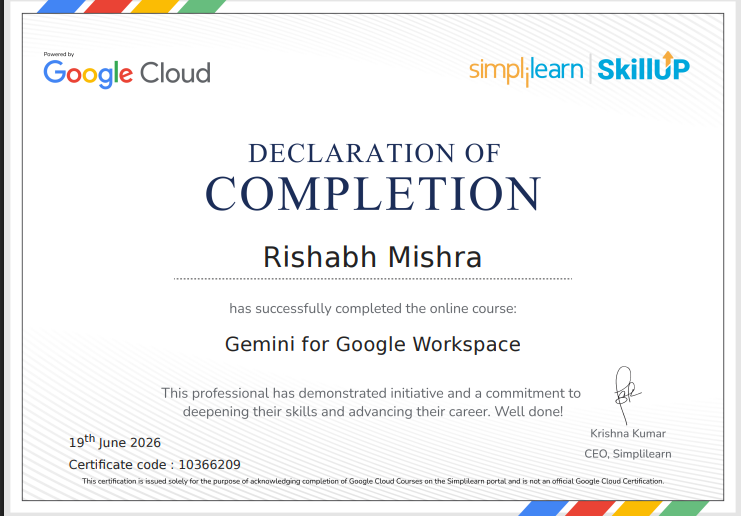
Task: Click the "DECLARATION OF" heading
Action: (374, 154)
